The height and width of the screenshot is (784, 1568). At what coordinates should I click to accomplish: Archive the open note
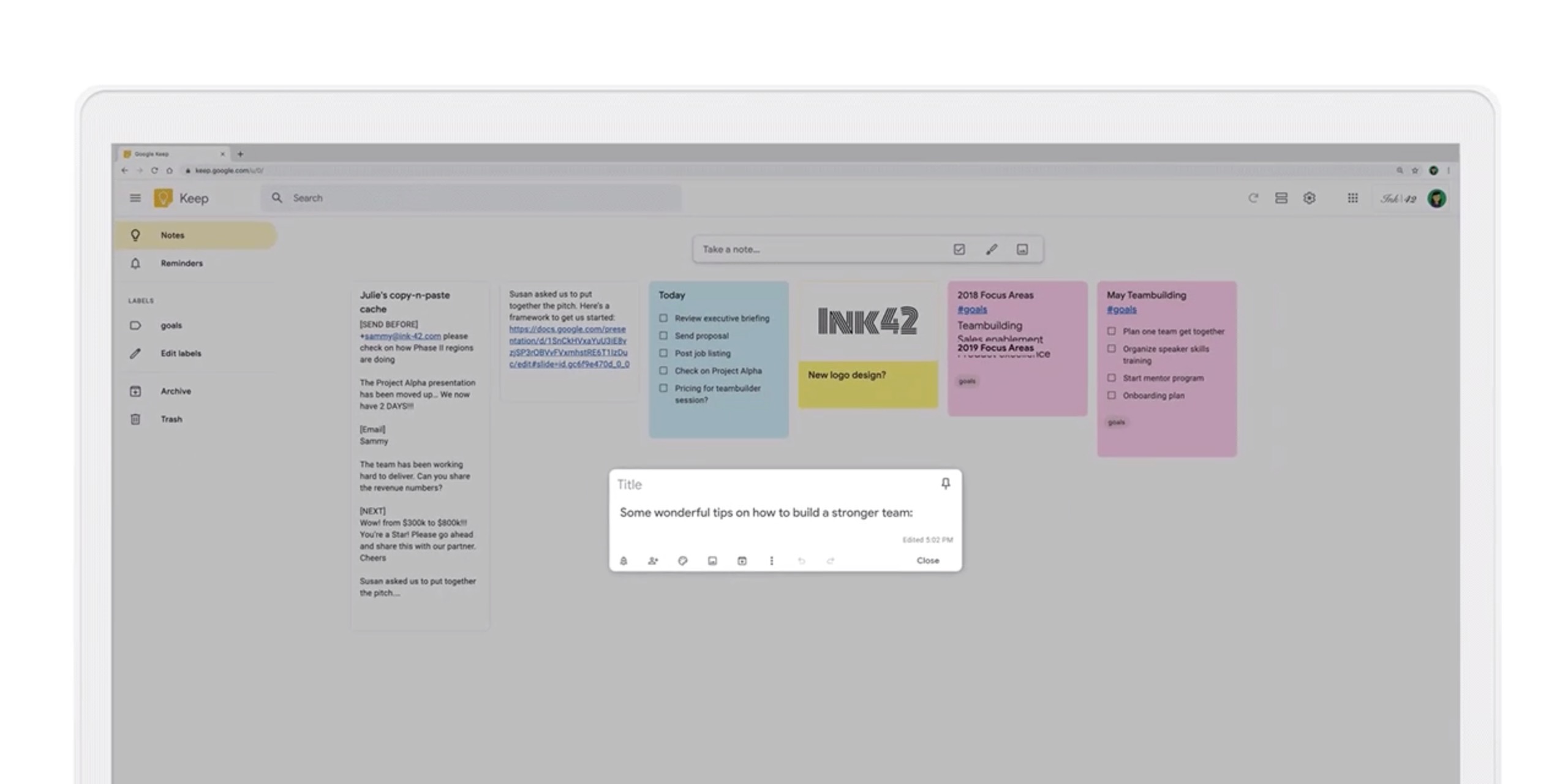[742, 560]
